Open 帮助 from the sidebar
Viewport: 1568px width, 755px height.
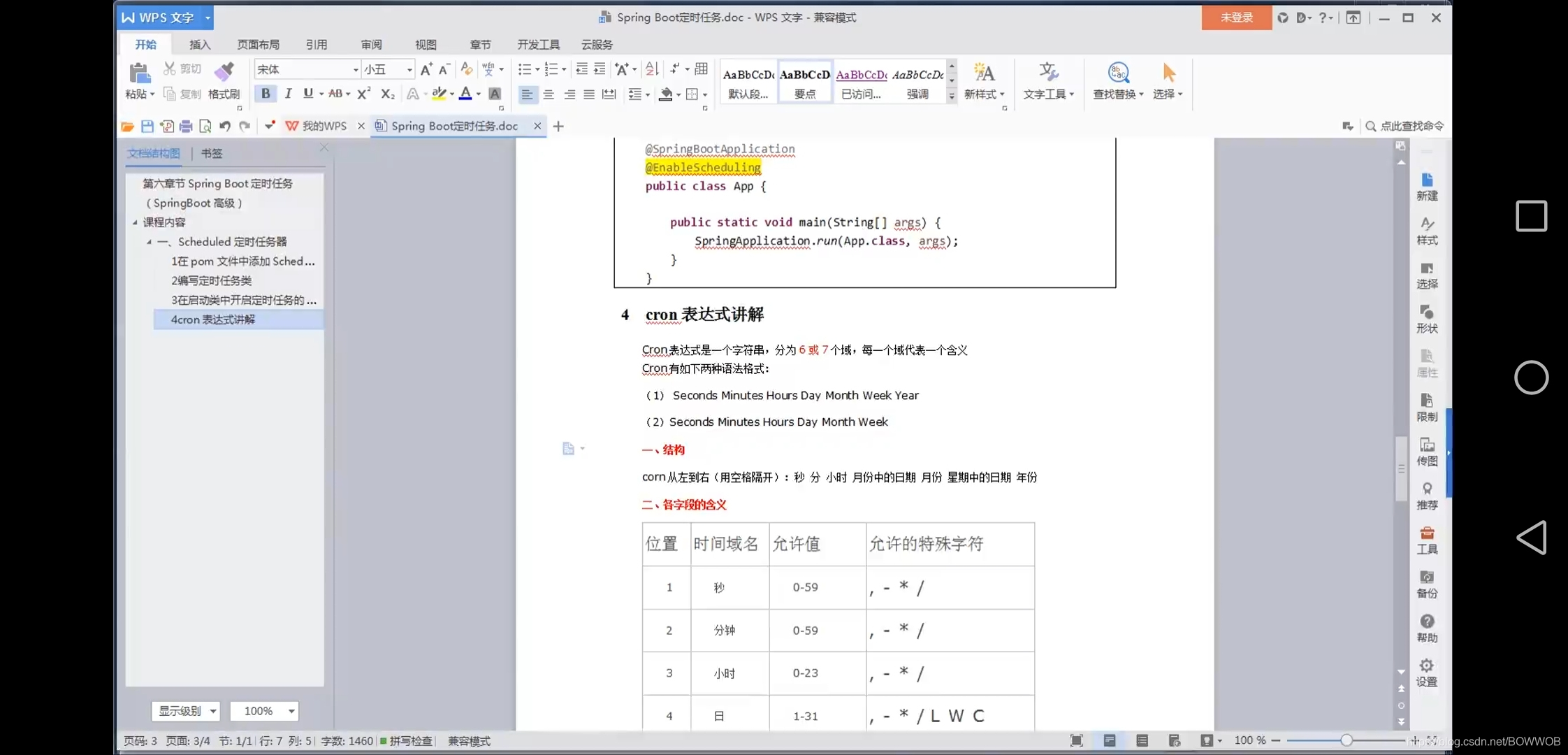click(1427, 628)
